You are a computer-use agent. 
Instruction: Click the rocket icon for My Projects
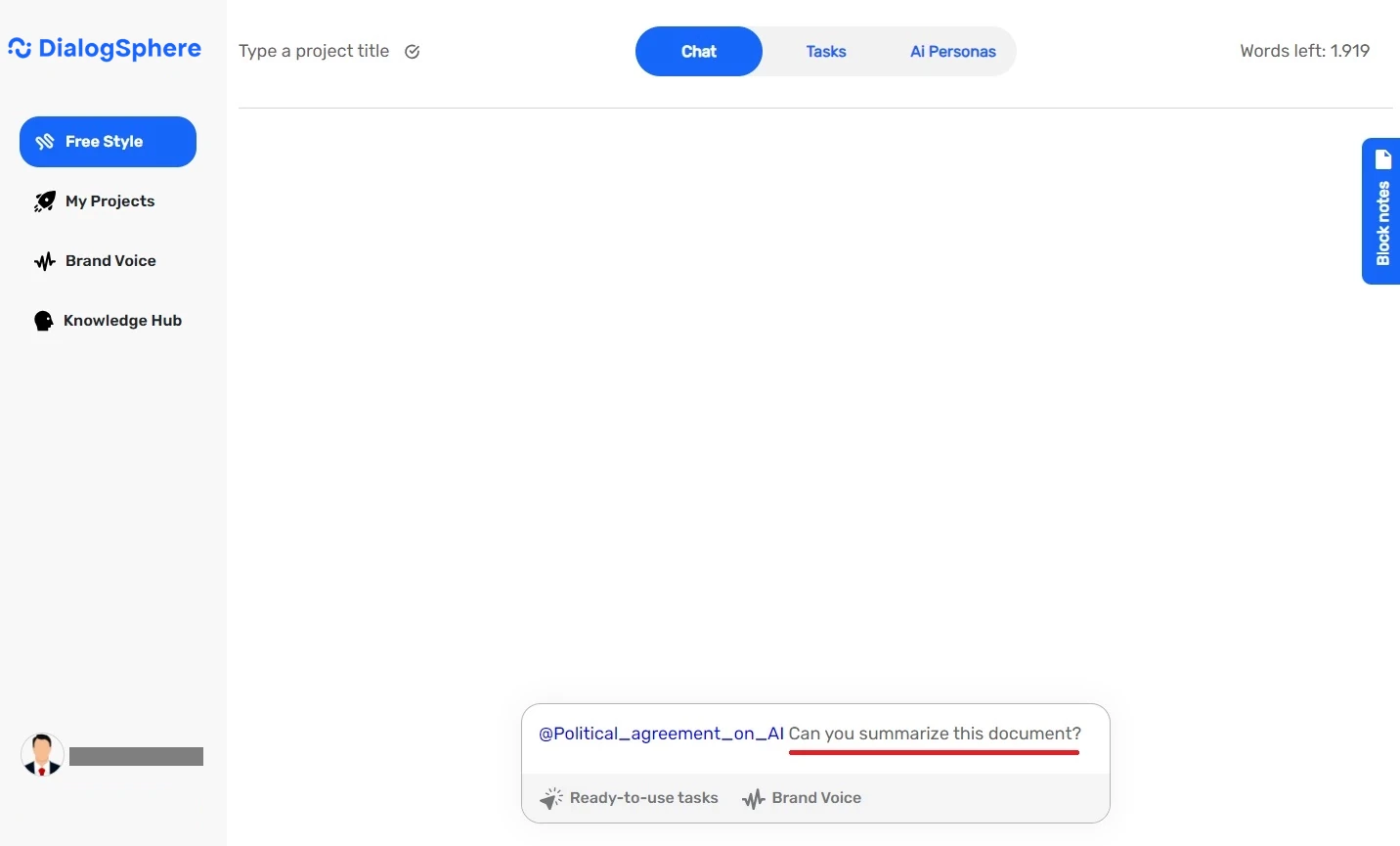point(44,201)
